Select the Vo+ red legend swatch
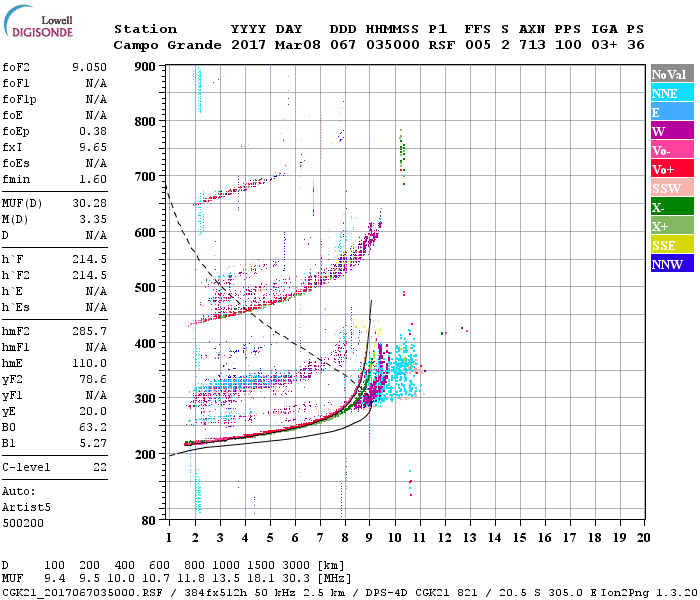The width and height of the screenshot is (700, 600). click(672, 169)
